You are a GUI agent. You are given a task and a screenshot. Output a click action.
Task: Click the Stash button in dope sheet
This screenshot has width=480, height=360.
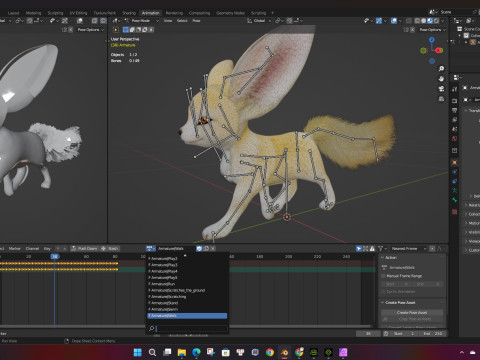coord(110,249)
